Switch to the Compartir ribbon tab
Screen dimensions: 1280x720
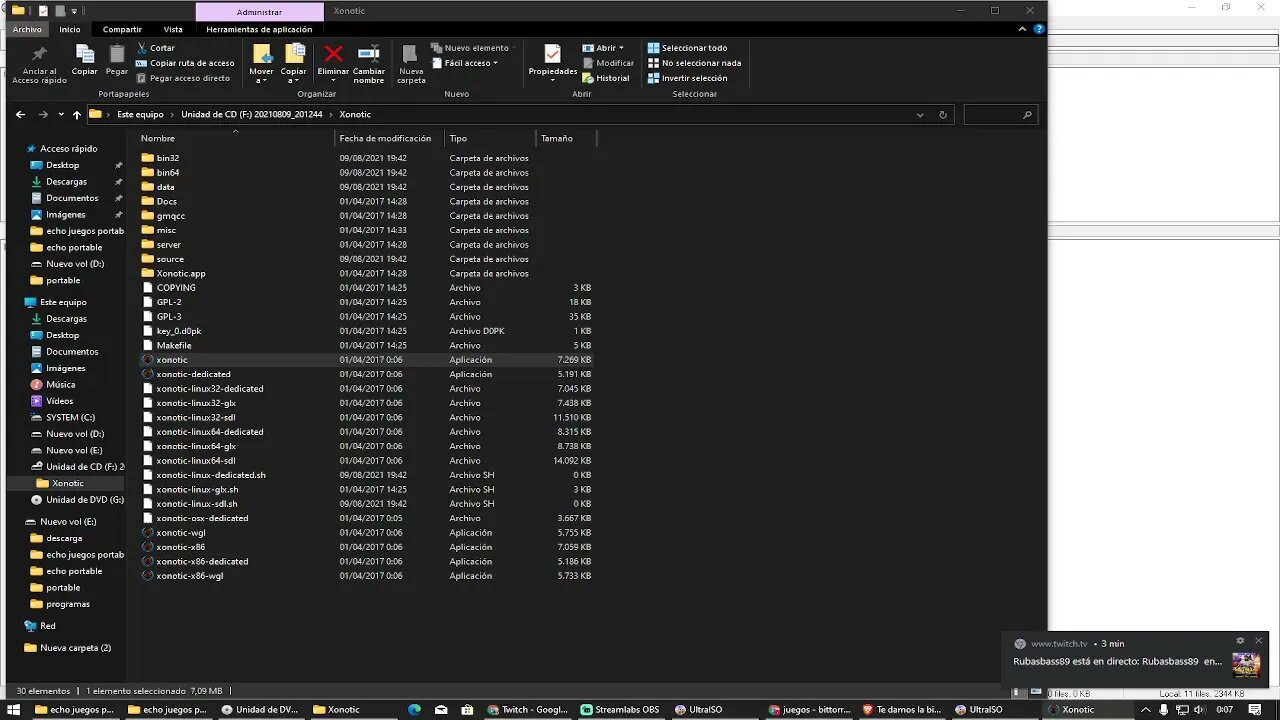point(122,29)
